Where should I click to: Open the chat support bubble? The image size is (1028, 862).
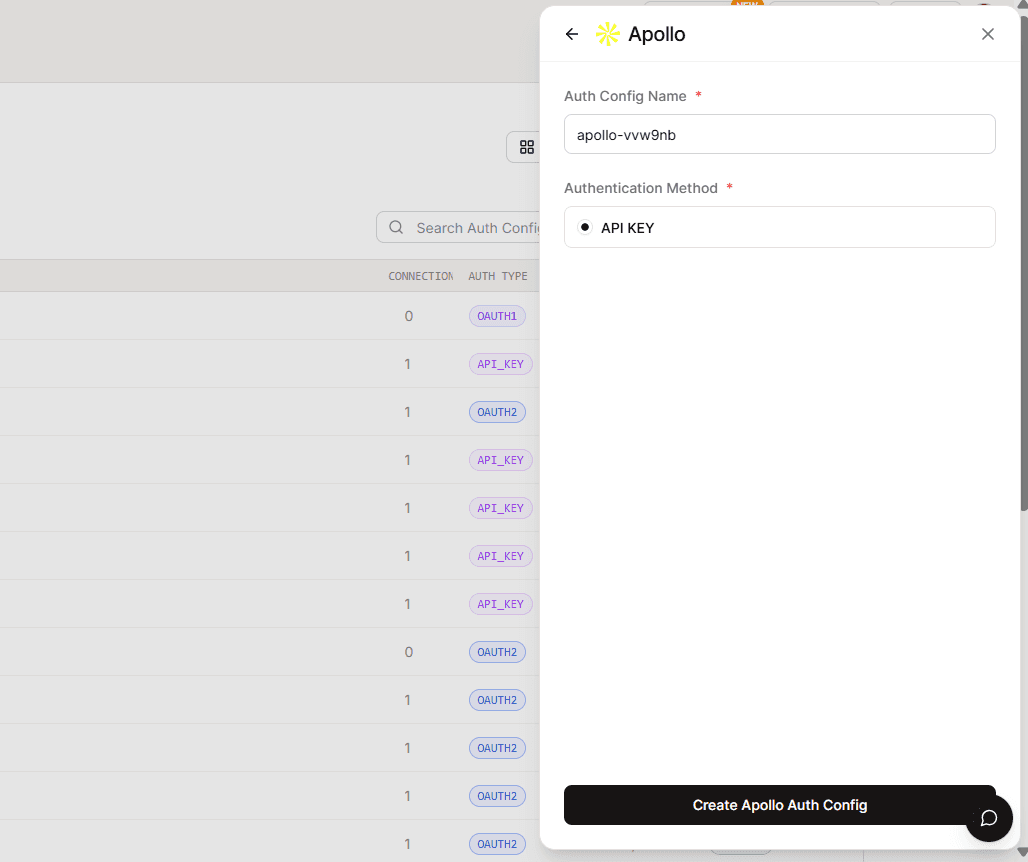pos(989,818)
